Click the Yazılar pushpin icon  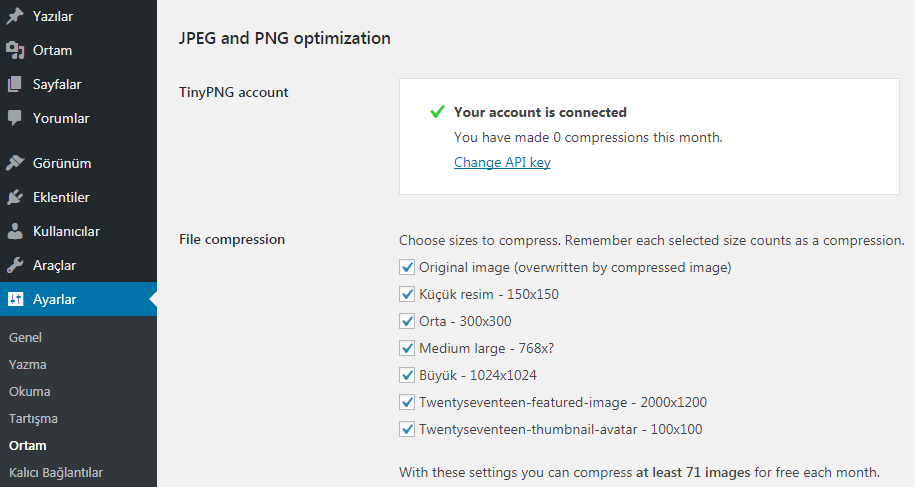pyautogui.click(x=15, y=16)
